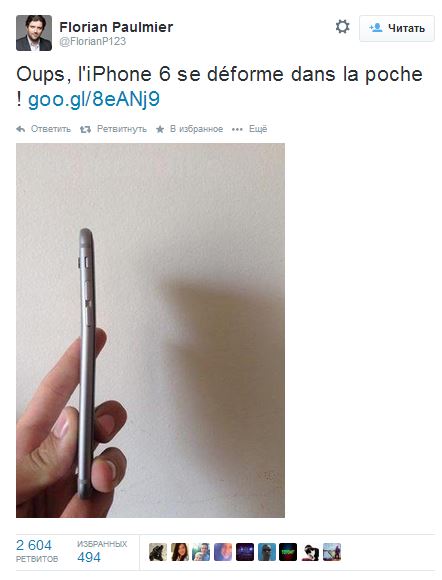This screenshot has height=580, width=442.
Task: Click the gear settings icon
Action: point(343,27)
